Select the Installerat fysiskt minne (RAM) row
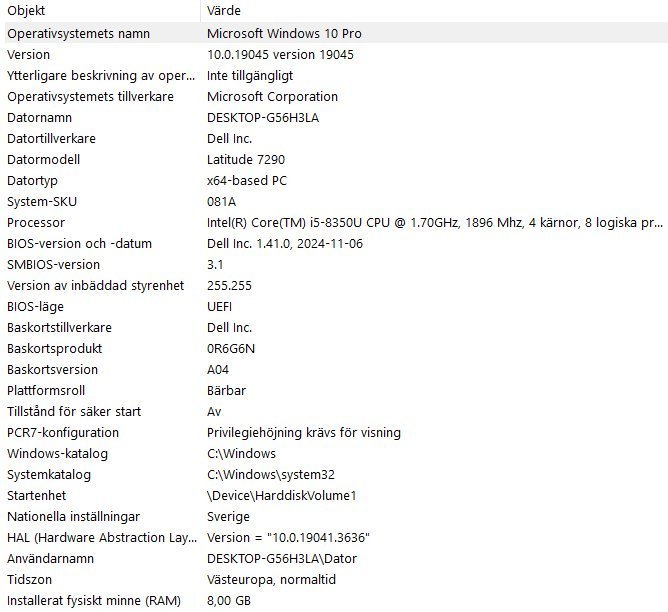Viewport: 668px width, 612px height. coord(93,600)
